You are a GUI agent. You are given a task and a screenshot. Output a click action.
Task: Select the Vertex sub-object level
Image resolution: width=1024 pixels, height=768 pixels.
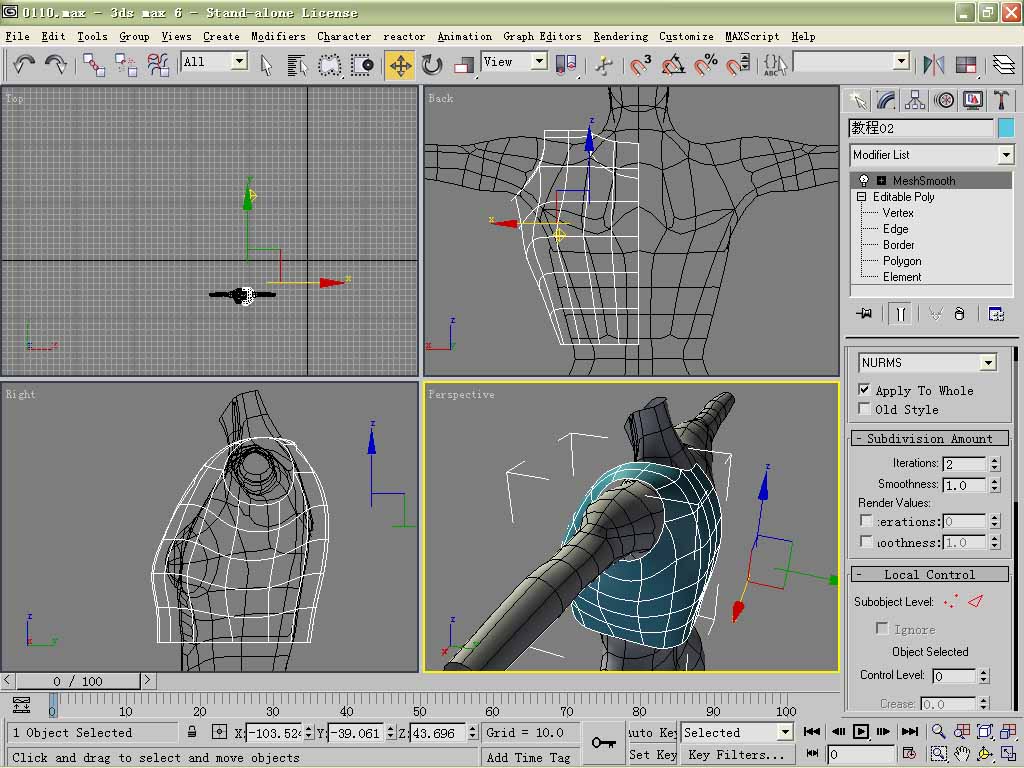pyautogui.click(x=898, y=213)
